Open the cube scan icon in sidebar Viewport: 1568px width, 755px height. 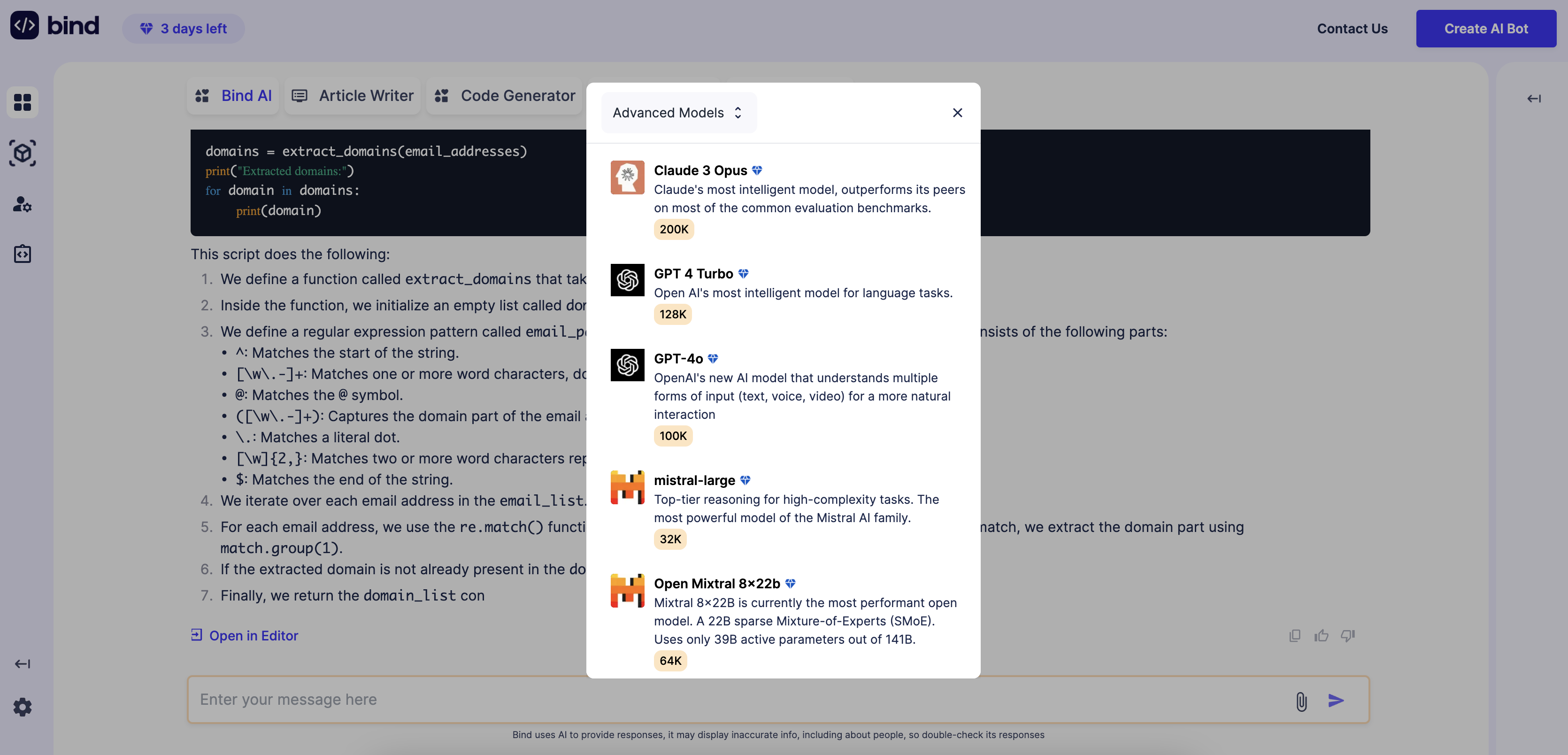[23, 153]
